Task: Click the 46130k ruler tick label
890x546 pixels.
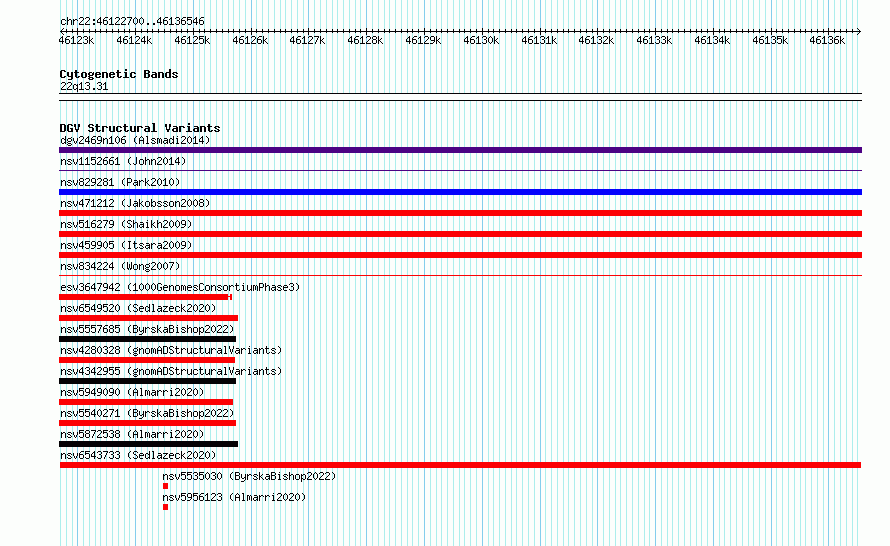Action: tap(481, 40)
